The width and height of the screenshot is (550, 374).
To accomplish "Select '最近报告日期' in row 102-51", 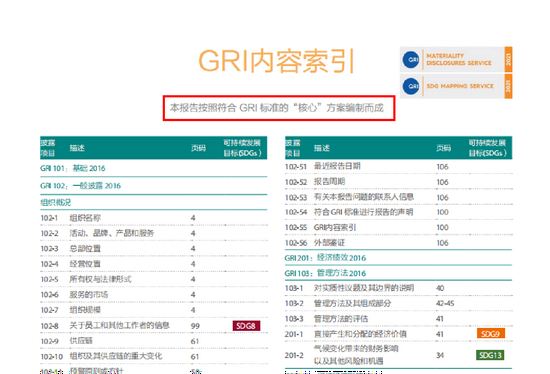I will pos(337,166).
